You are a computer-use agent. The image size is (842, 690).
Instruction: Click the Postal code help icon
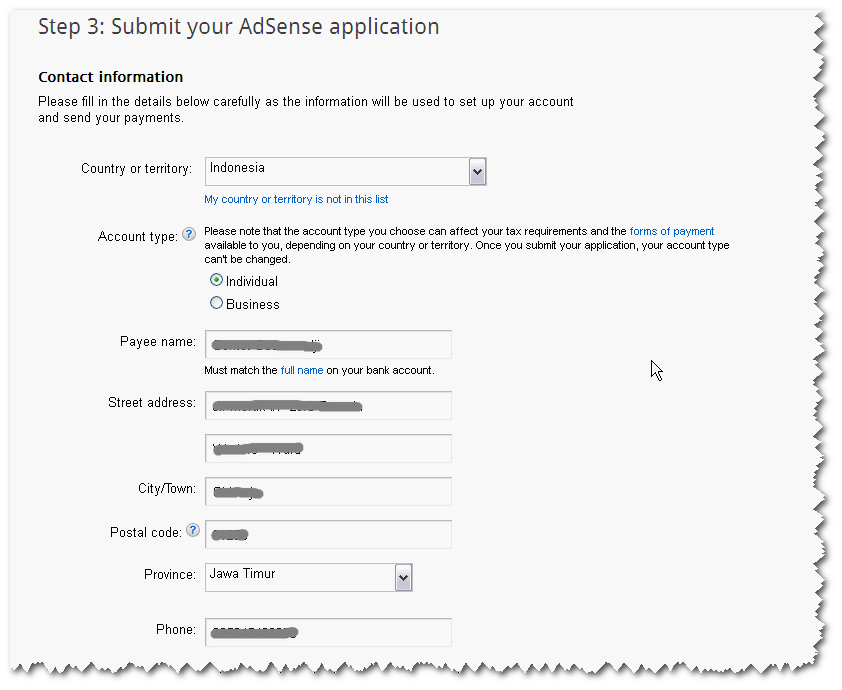point(192,531)
